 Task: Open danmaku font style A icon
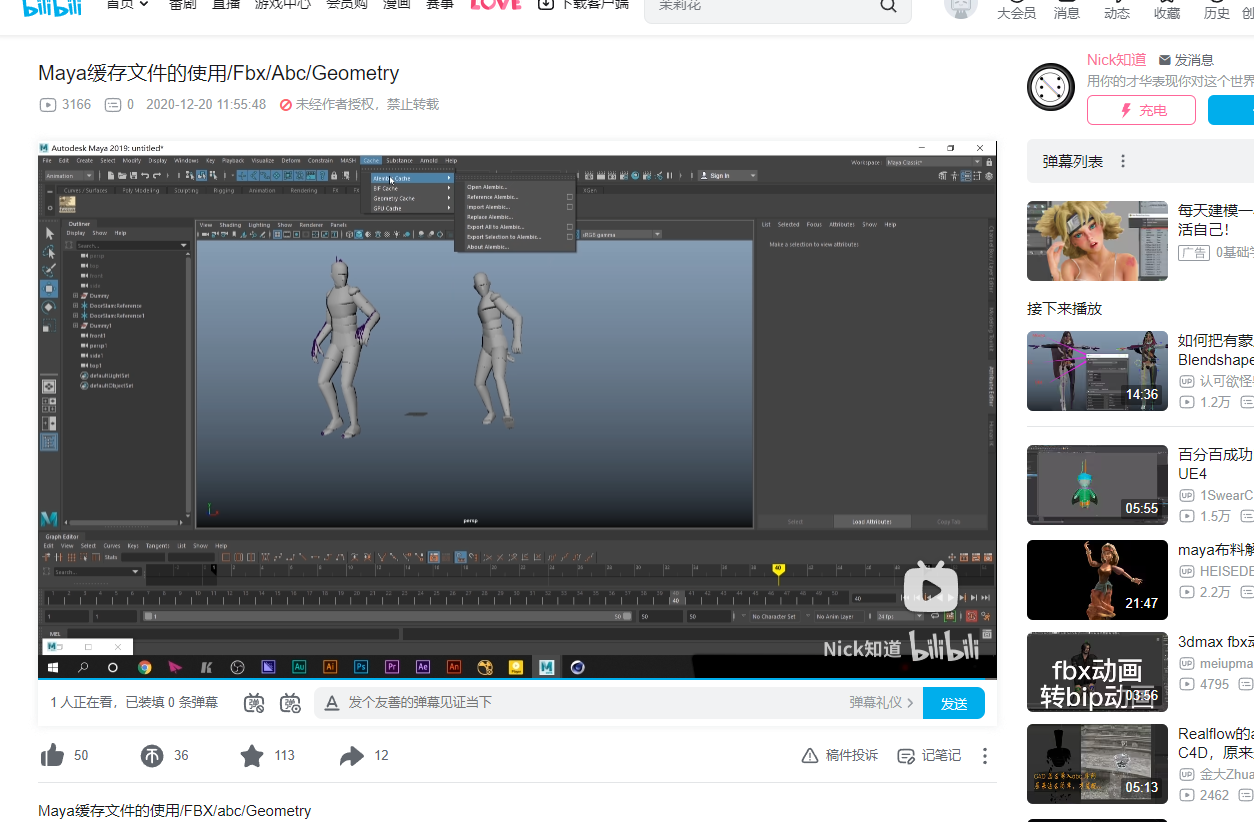333,703
